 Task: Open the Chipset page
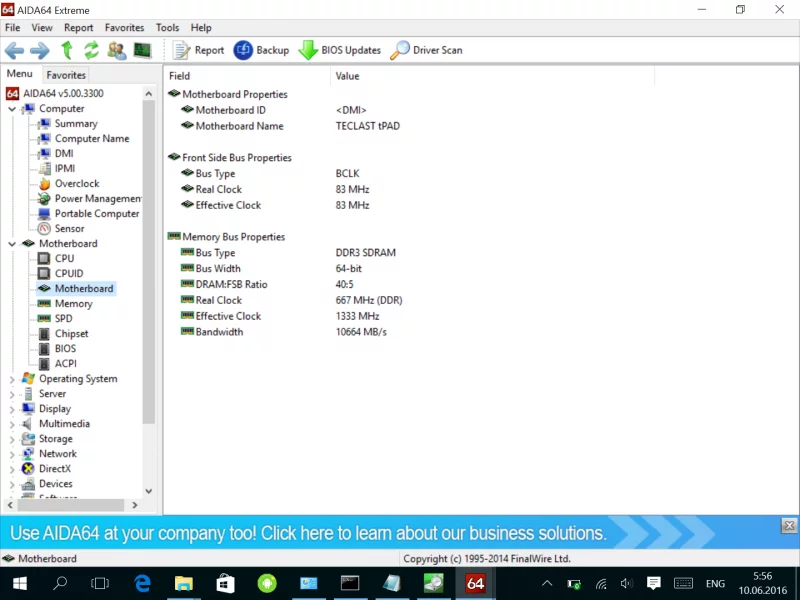71,334
